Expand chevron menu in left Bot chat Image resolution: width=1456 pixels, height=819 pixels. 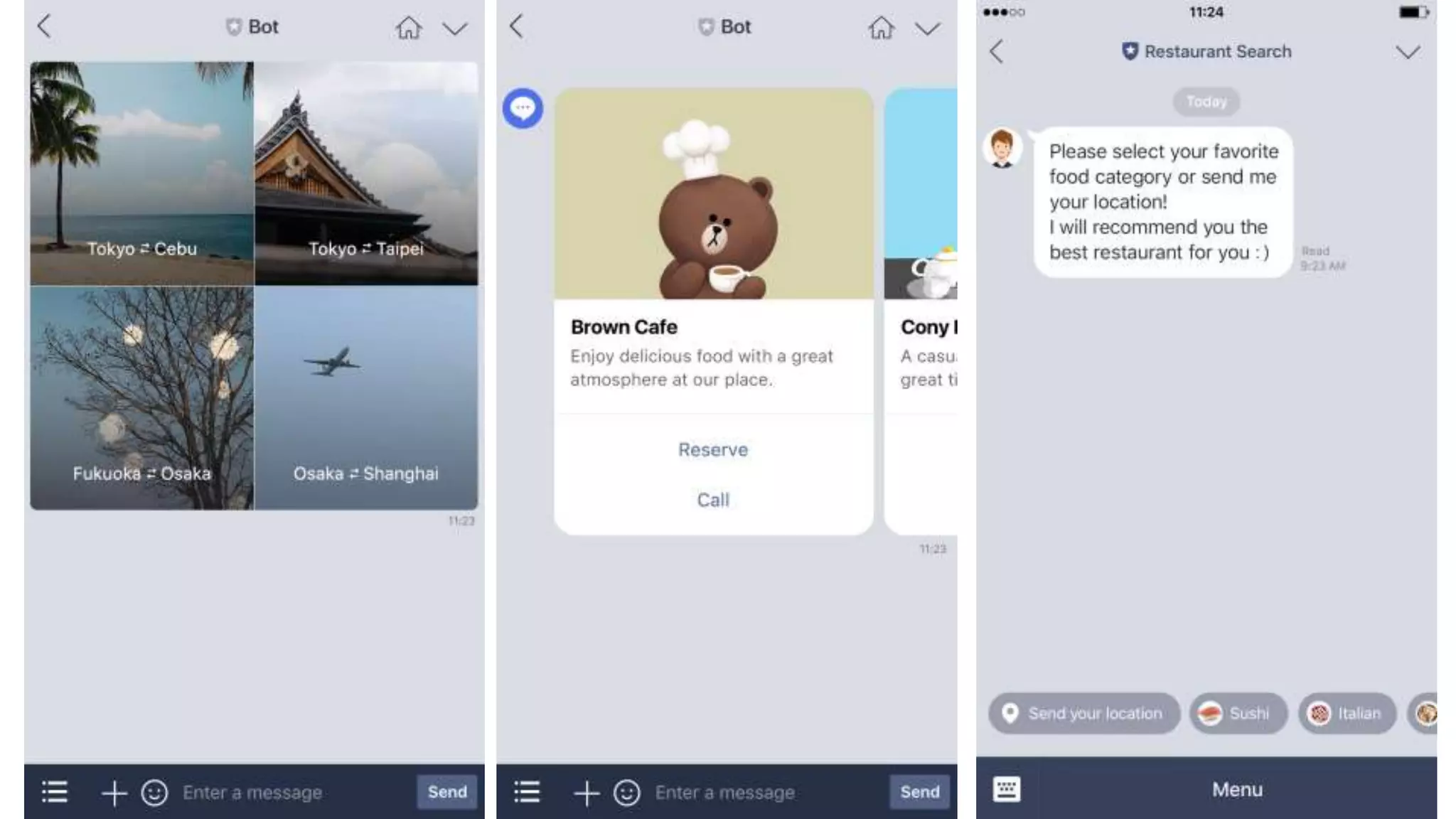[x=455, y=29]
